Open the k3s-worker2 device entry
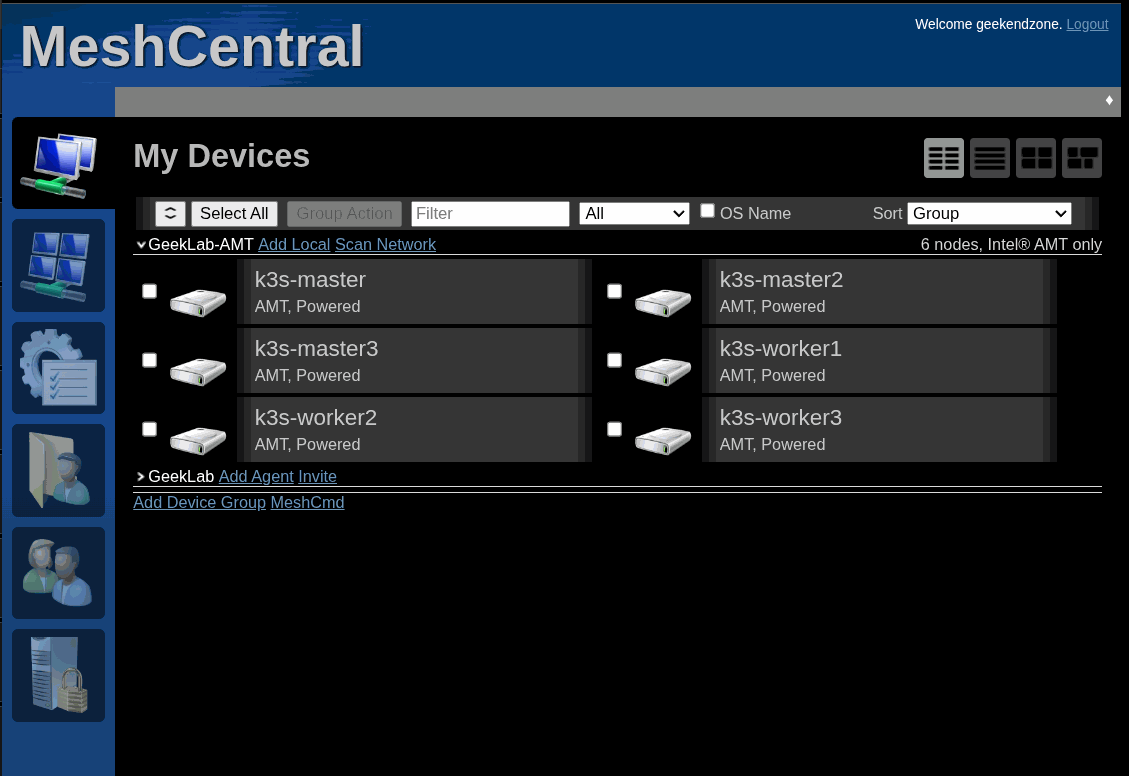Screen dimensions: 1129x776 (x=414, y=430)
